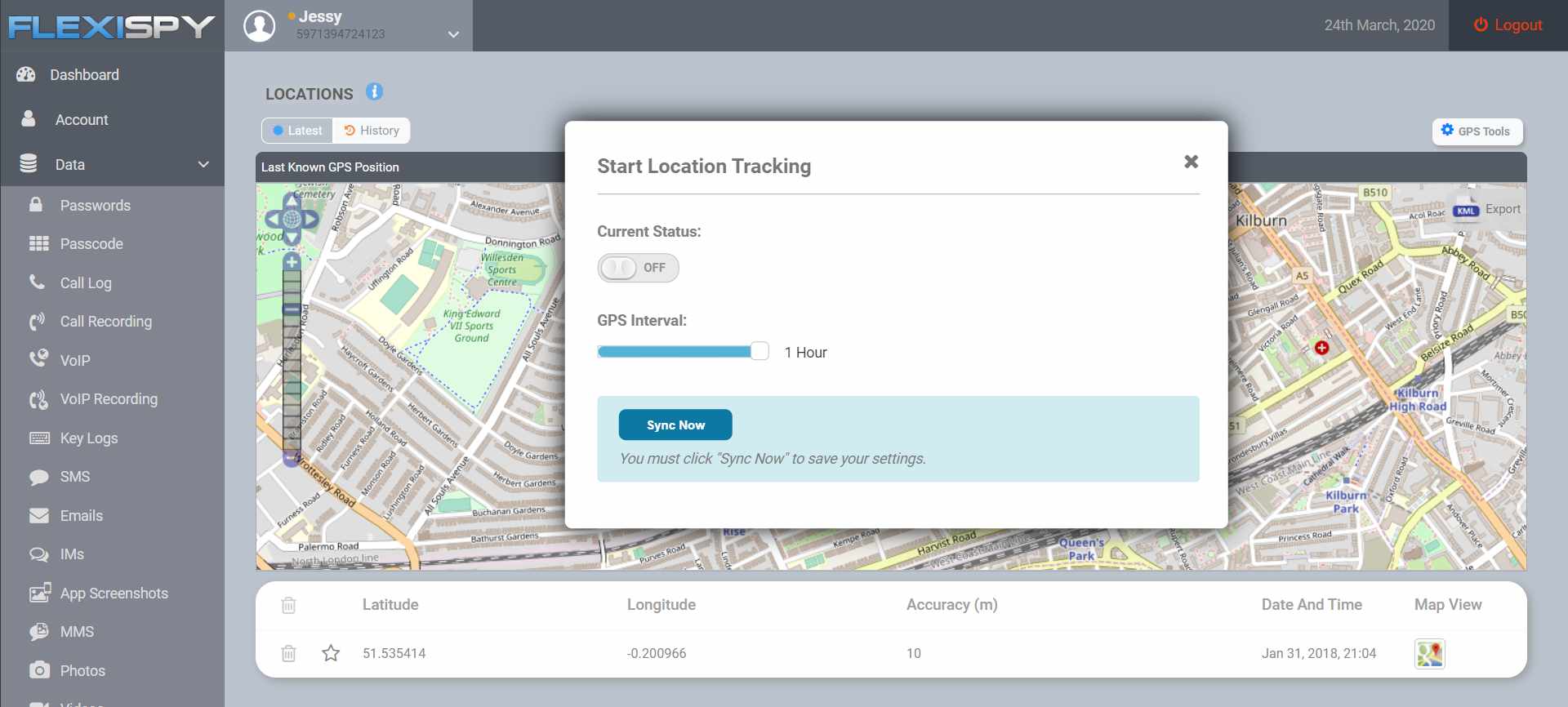Collapse the Data menu chevron
The width and height of the screenshot is (1568, 707).
pos(203,164)
